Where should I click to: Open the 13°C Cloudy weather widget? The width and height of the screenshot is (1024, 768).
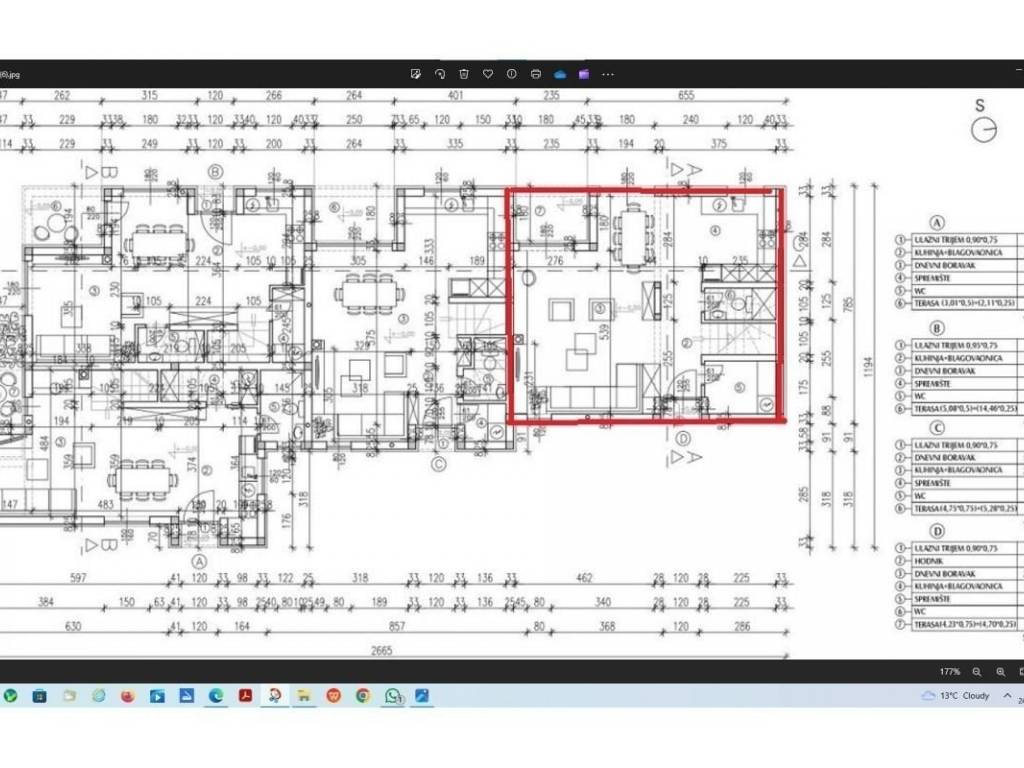955,696
